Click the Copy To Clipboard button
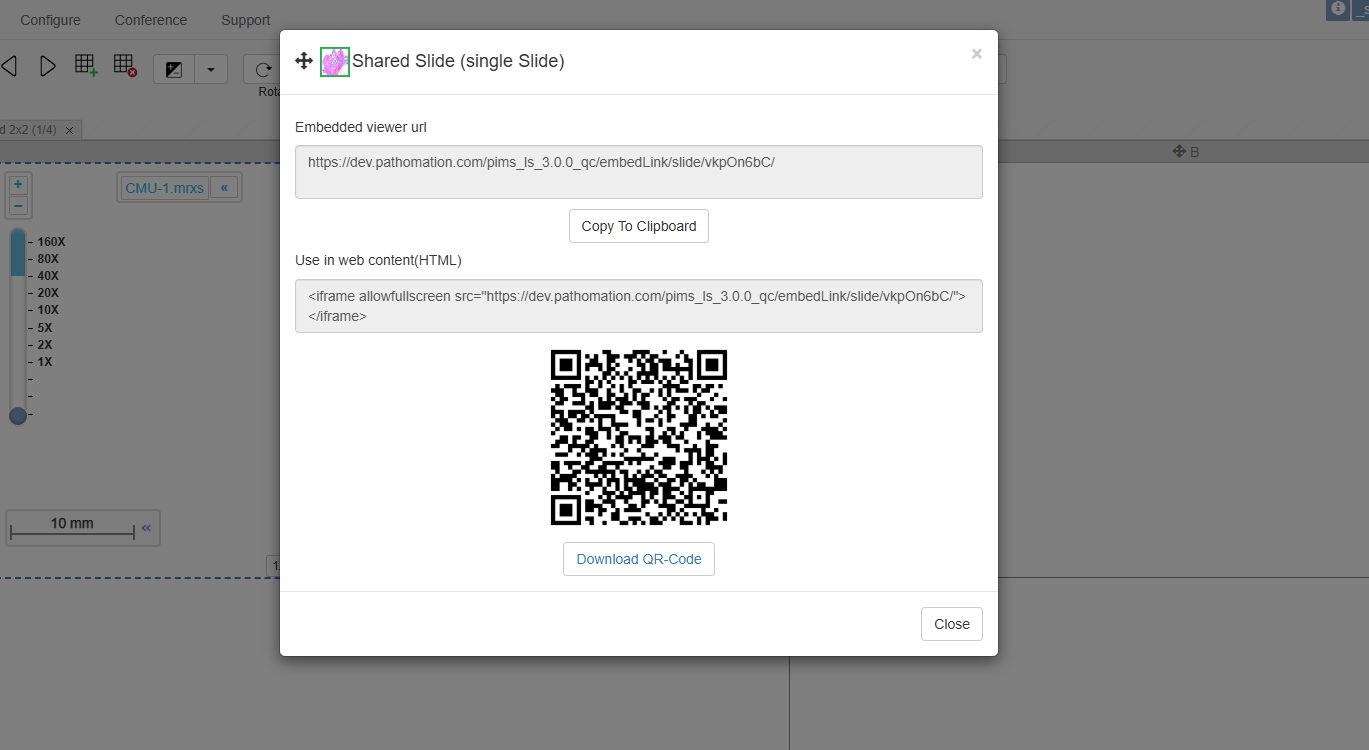The height and width of the screenshot is (750, 1369). pos(638,226)
